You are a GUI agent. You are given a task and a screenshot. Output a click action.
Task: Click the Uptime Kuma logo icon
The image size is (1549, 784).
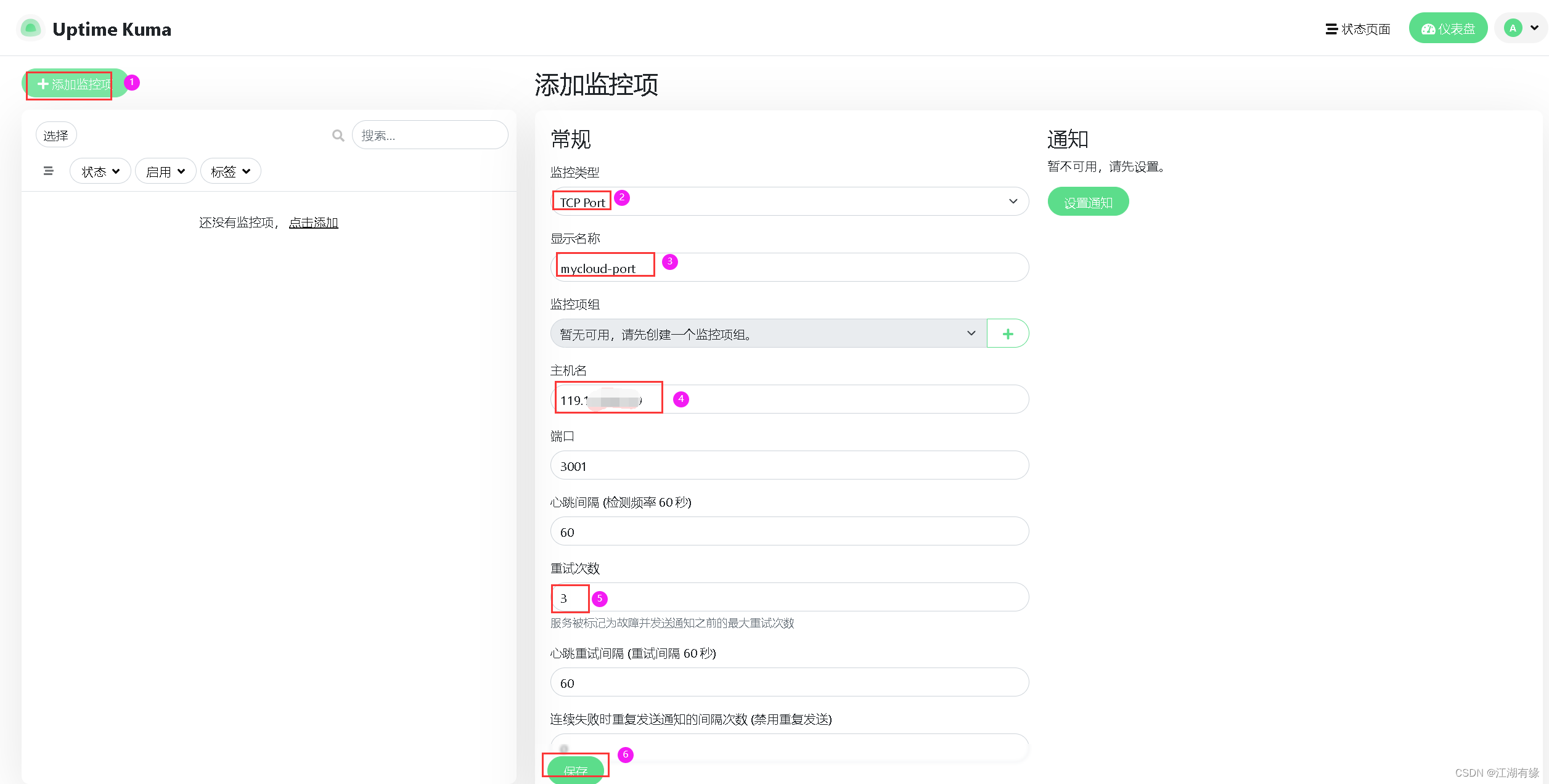click(x=30, y=28)
